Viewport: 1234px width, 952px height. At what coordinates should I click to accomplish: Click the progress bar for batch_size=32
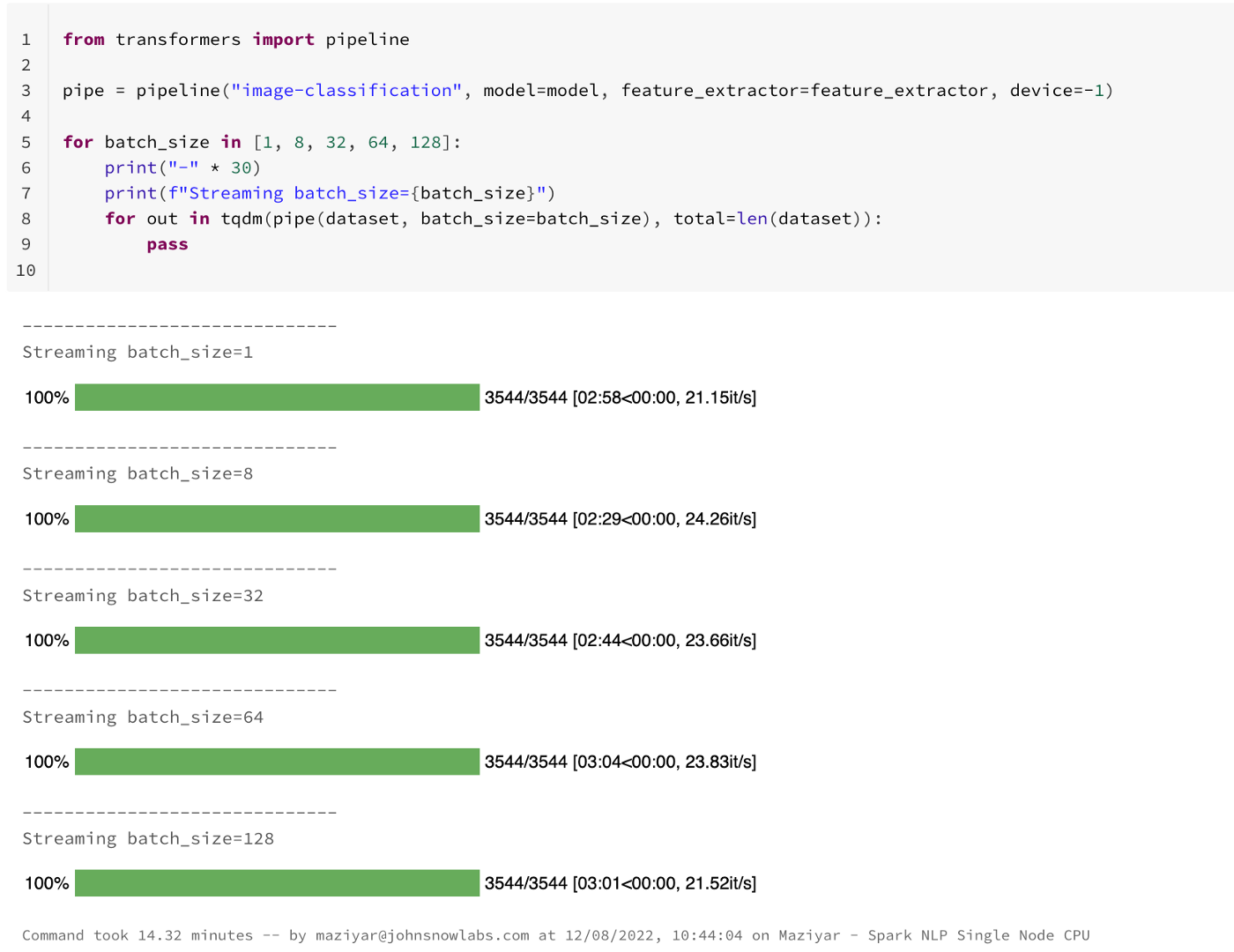277,641
